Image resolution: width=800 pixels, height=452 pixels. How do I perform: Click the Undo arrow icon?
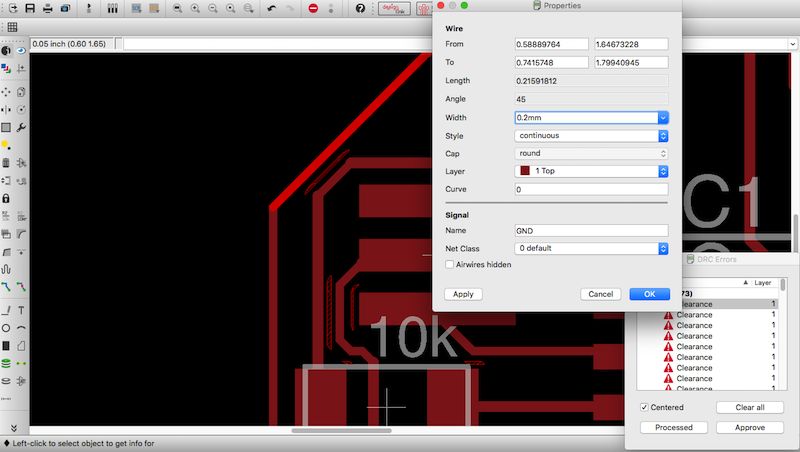coord(271,8)
